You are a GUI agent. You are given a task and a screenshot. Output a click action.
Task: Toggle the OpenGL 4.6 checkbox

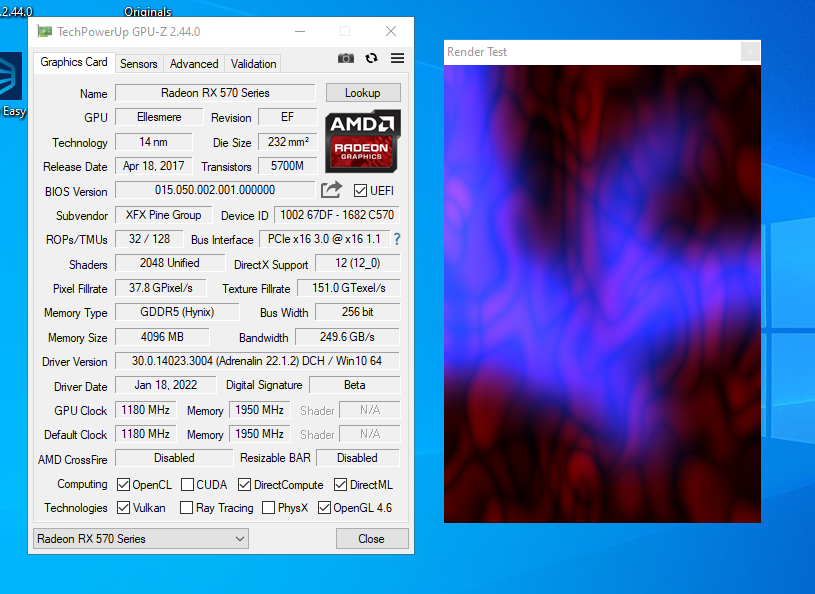pyautogui.click(x=324, y=507)
